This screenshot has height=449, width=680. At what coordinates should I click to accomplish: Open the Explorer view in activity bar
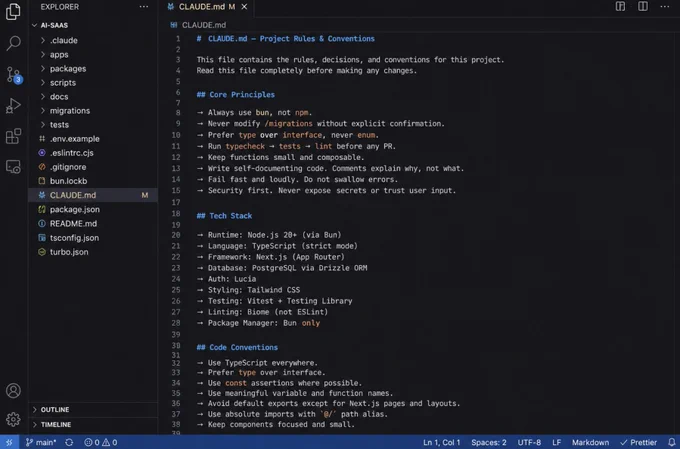tap(13, 11)
